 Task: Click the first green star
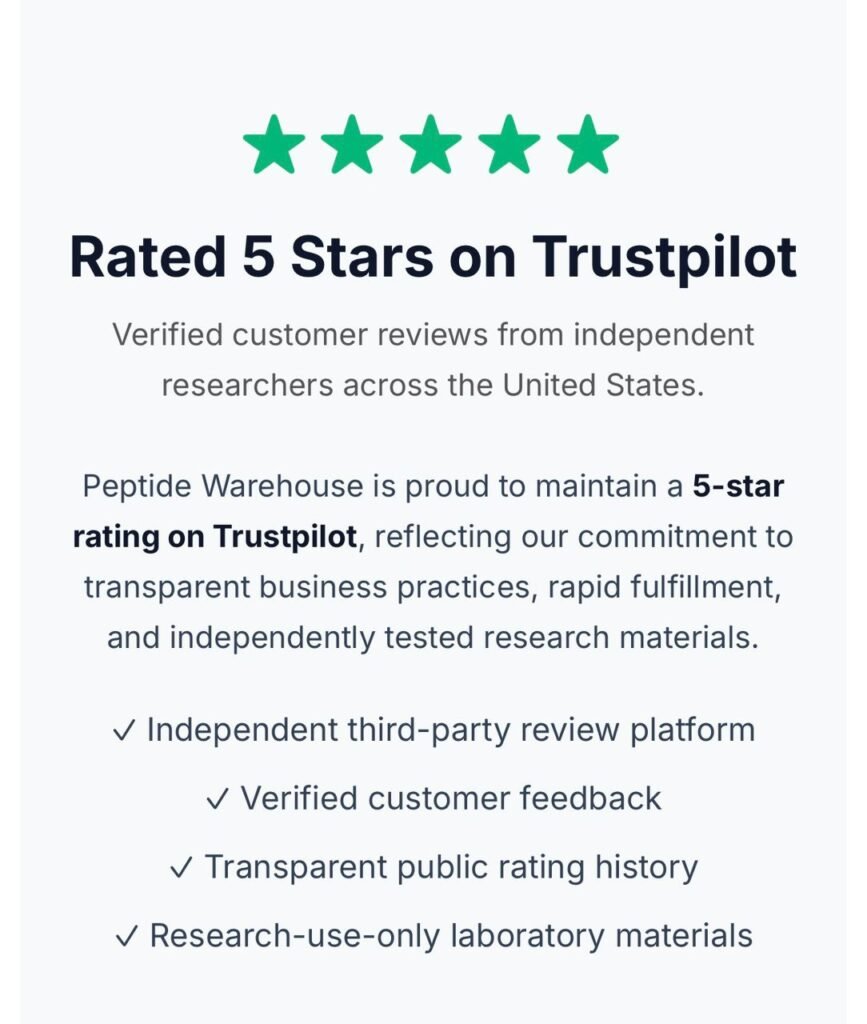[x=275, y=145]
